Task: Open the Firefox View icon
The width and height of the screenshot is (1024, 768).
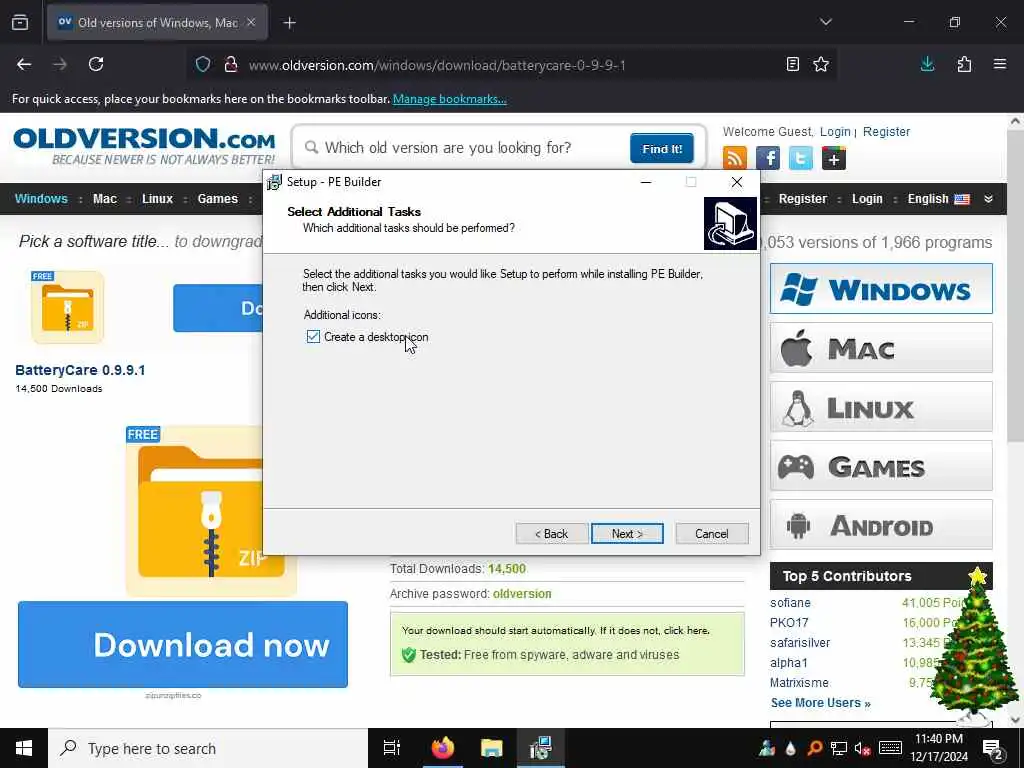Action: [x=20, y=22]
